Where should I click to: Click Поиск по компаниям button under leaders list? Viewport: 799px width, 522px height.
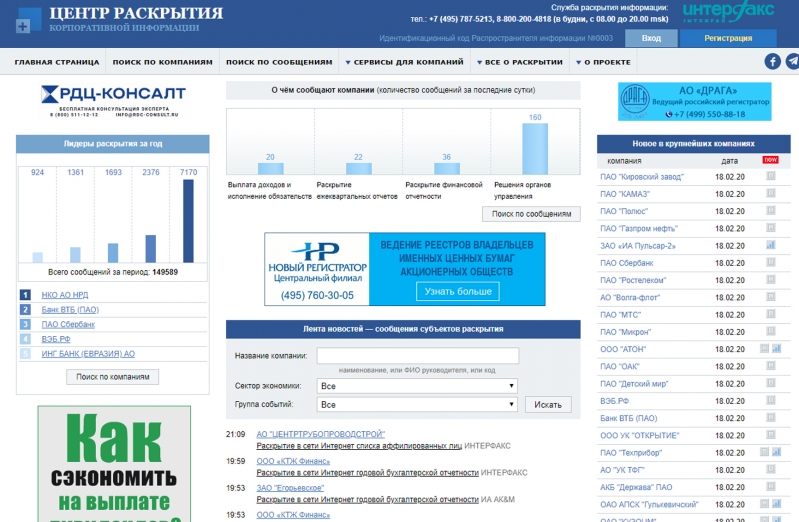113,377
